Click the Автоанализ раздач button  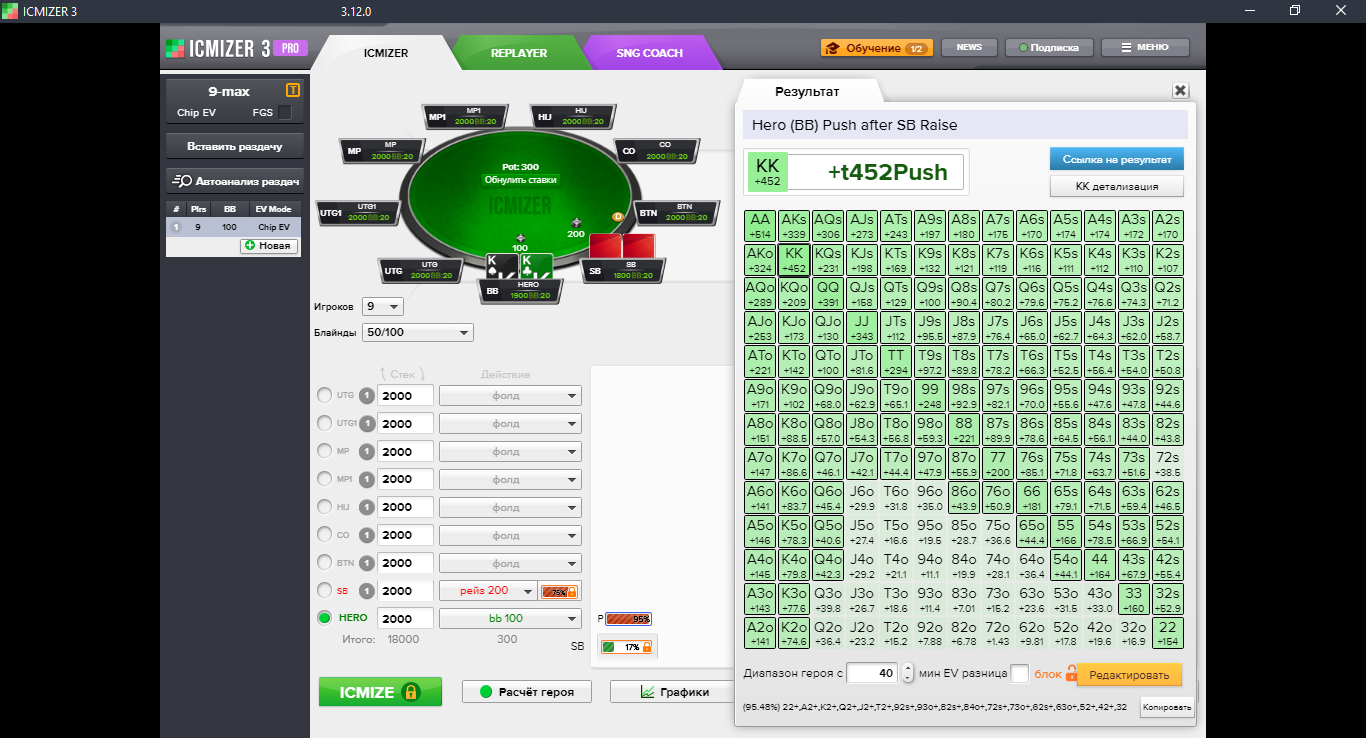tap(235, 181)
